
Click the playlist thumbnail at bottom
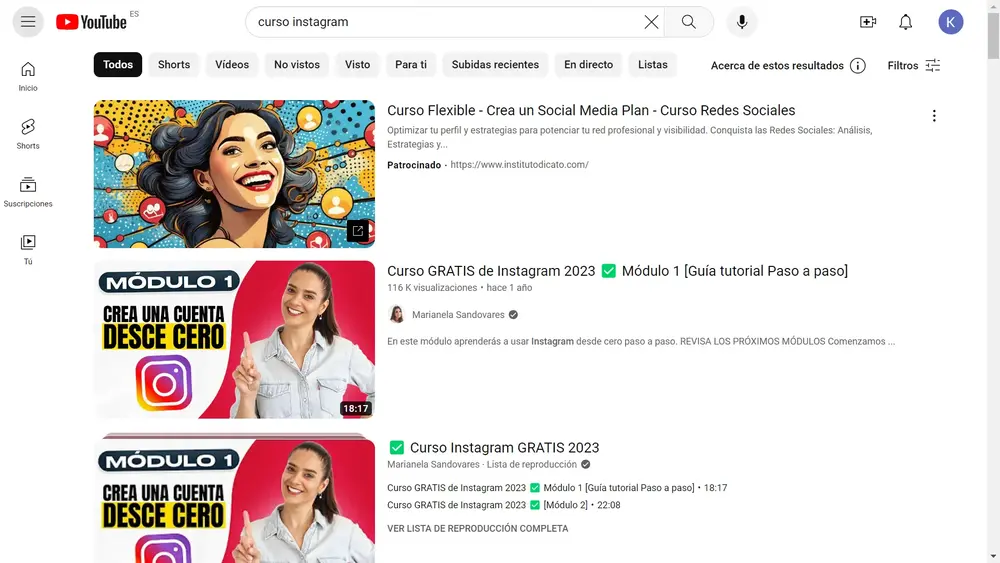coord(234,499)
